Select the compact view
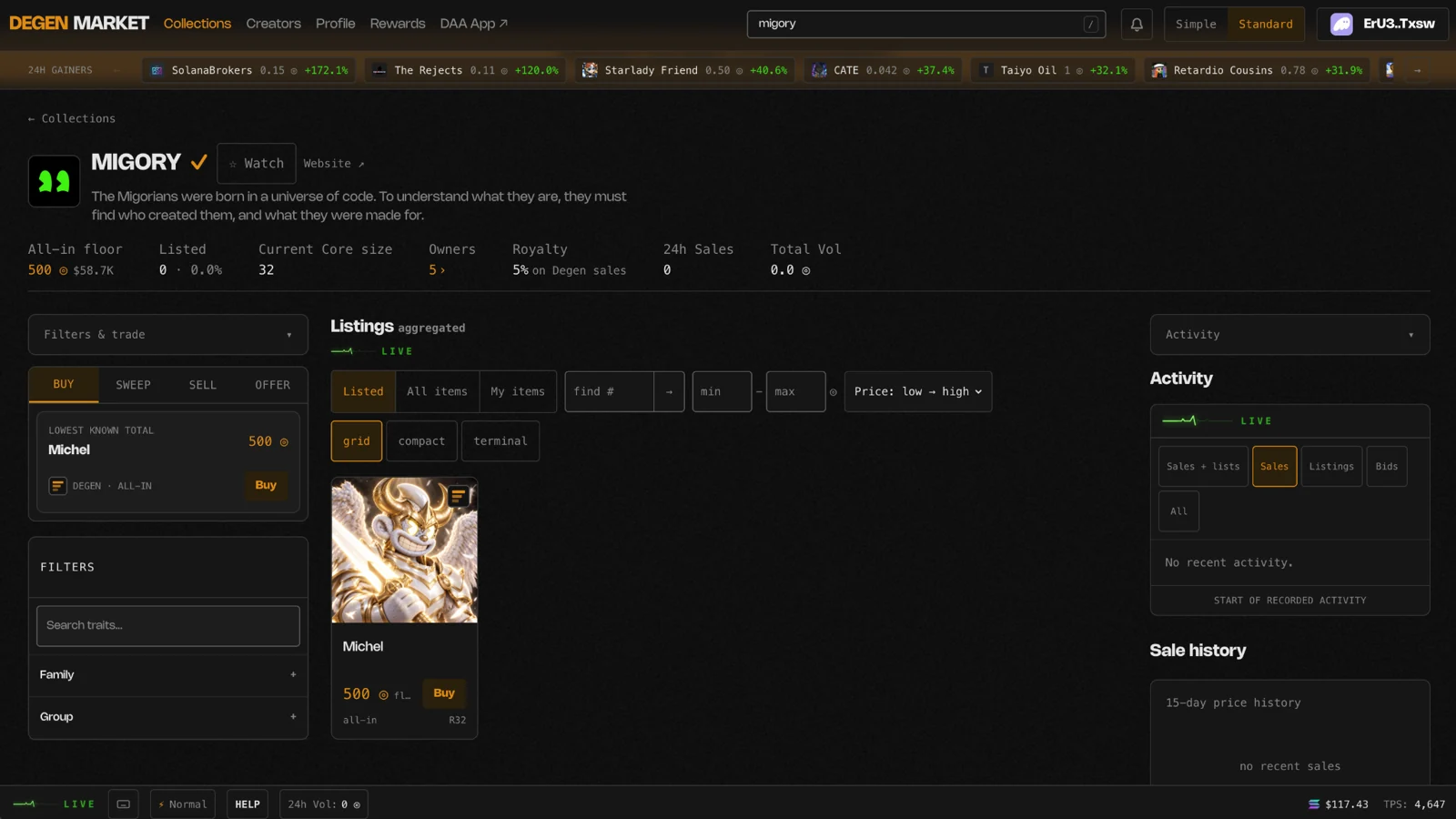 (421, 441)
